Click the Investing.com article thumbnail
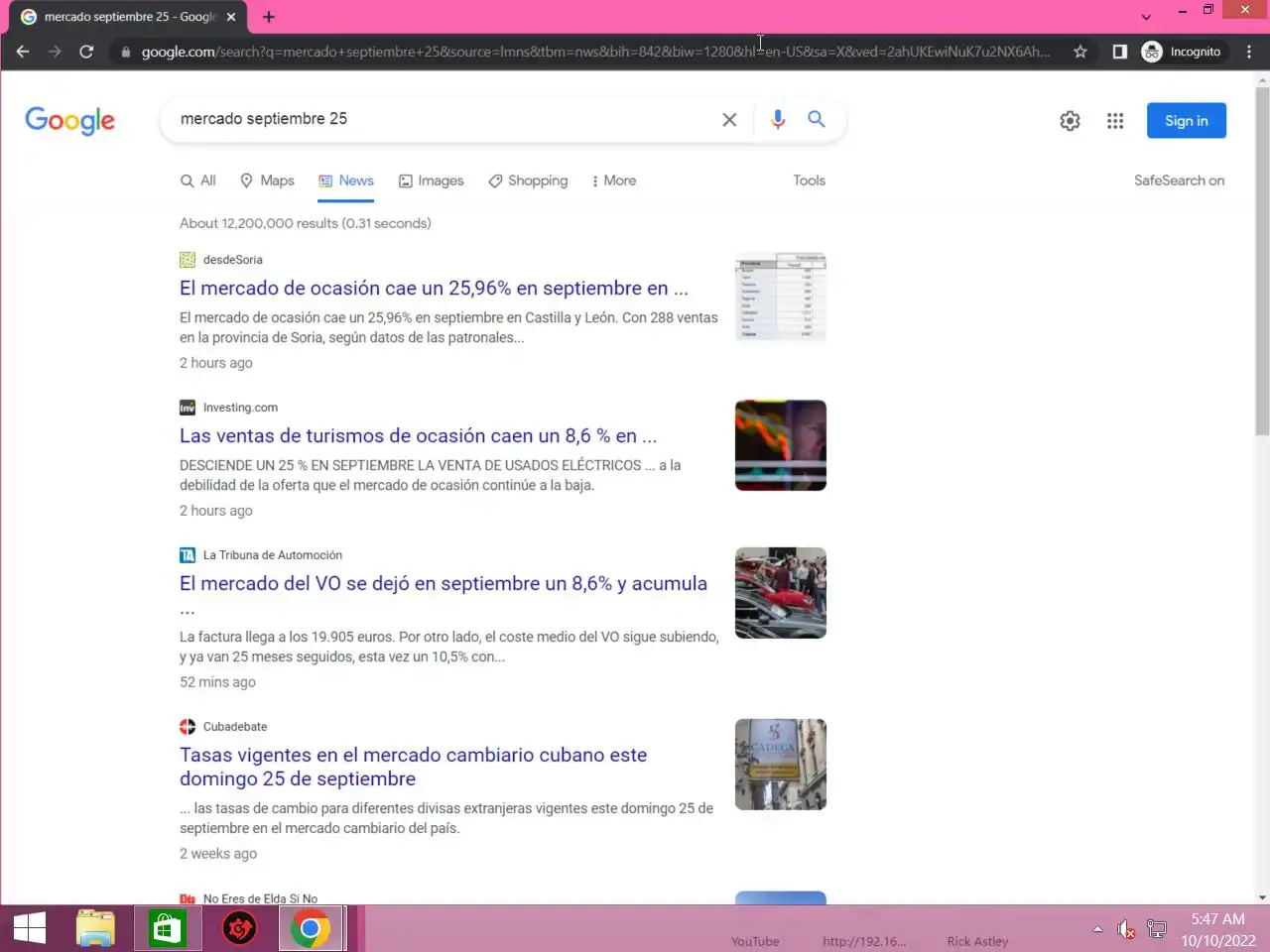The width and height of the screenshot is (1270, 952). (x=781, y=445)
